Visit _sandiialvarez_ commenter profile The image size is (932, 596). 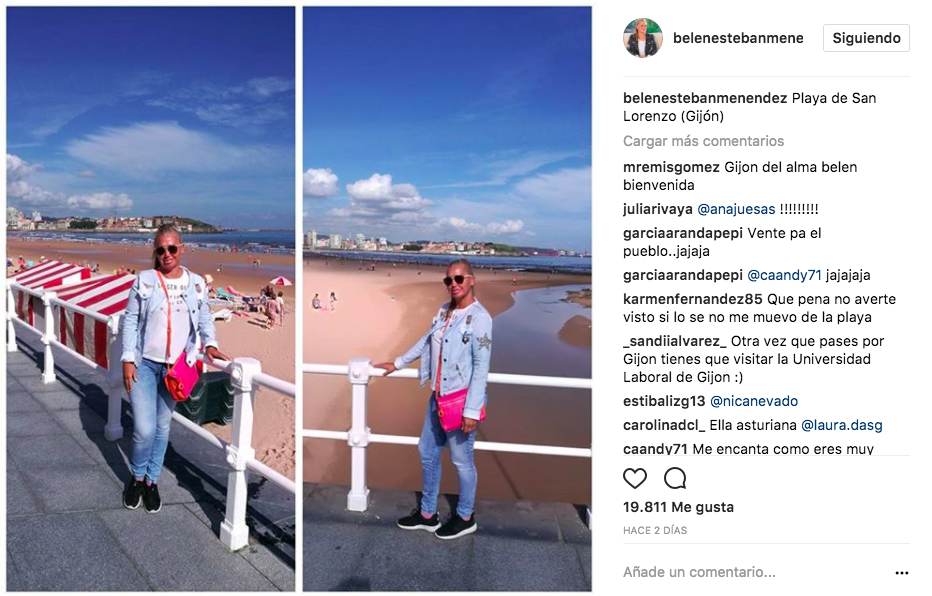[x=675, y=341]
